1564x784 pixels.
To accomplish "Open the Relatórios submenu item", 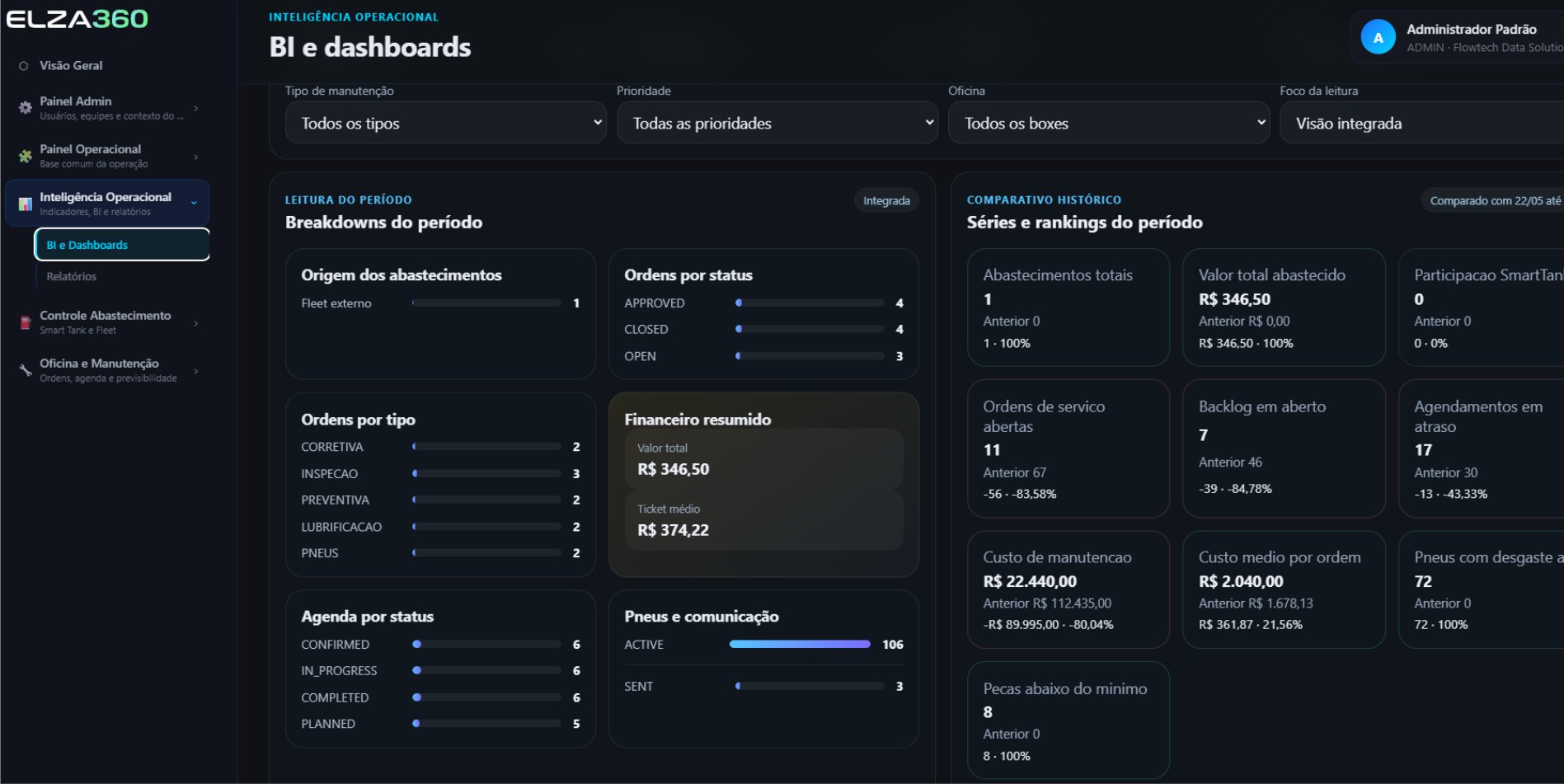I will [x=72, y=276].
